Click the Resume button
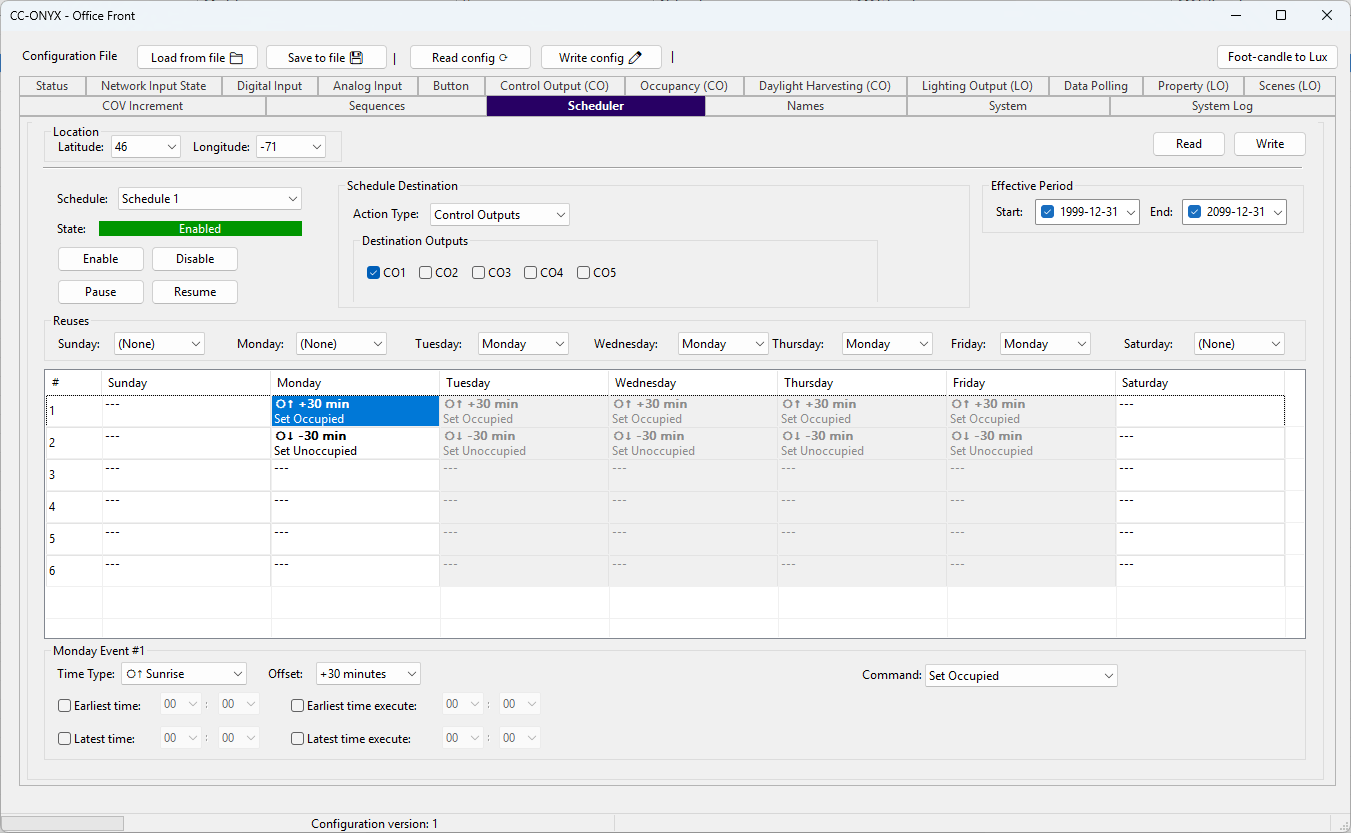 195,292
